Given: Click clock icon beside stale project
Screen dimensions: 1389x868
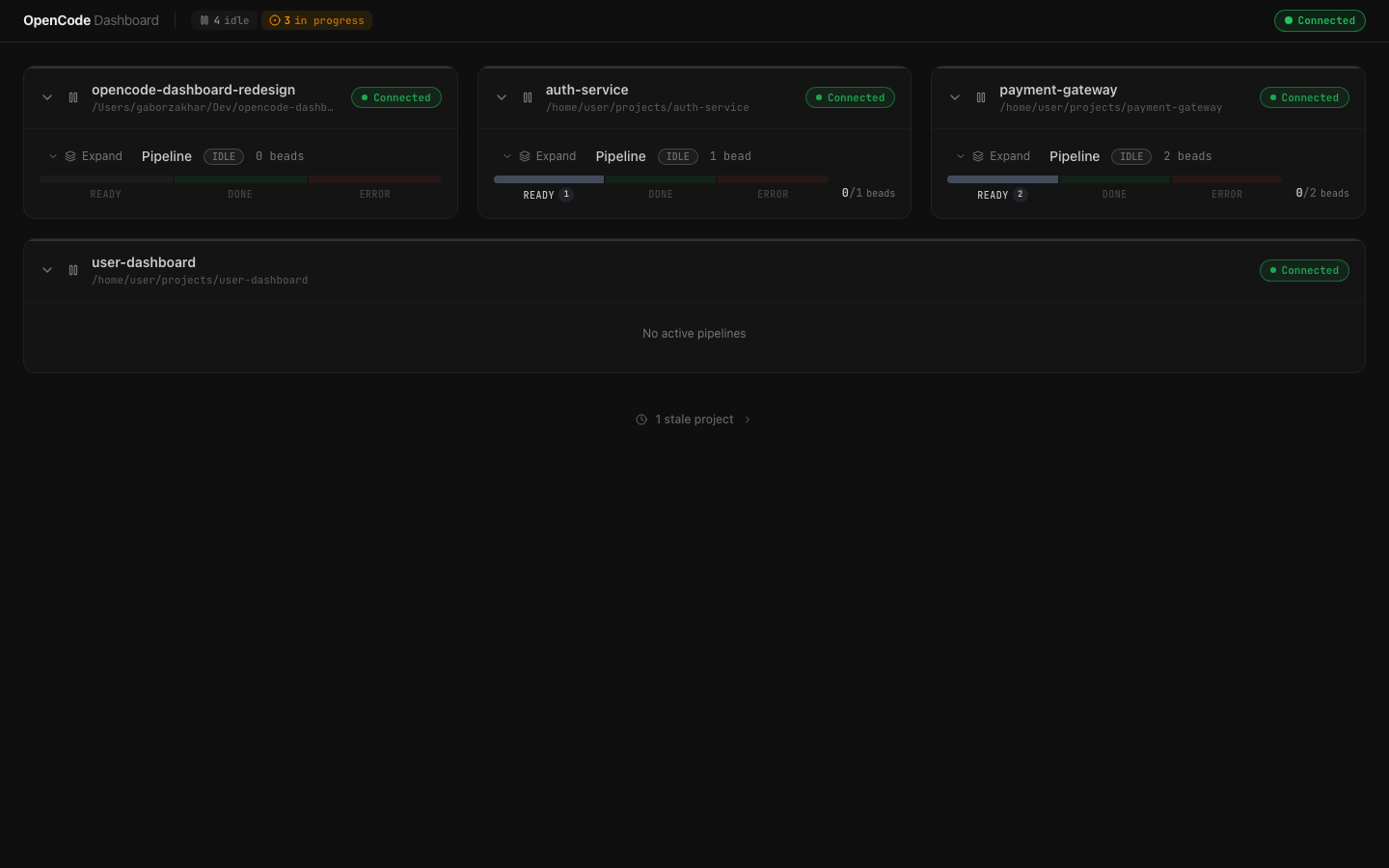Looking at the screenshot, I should (x=641, y=420).
